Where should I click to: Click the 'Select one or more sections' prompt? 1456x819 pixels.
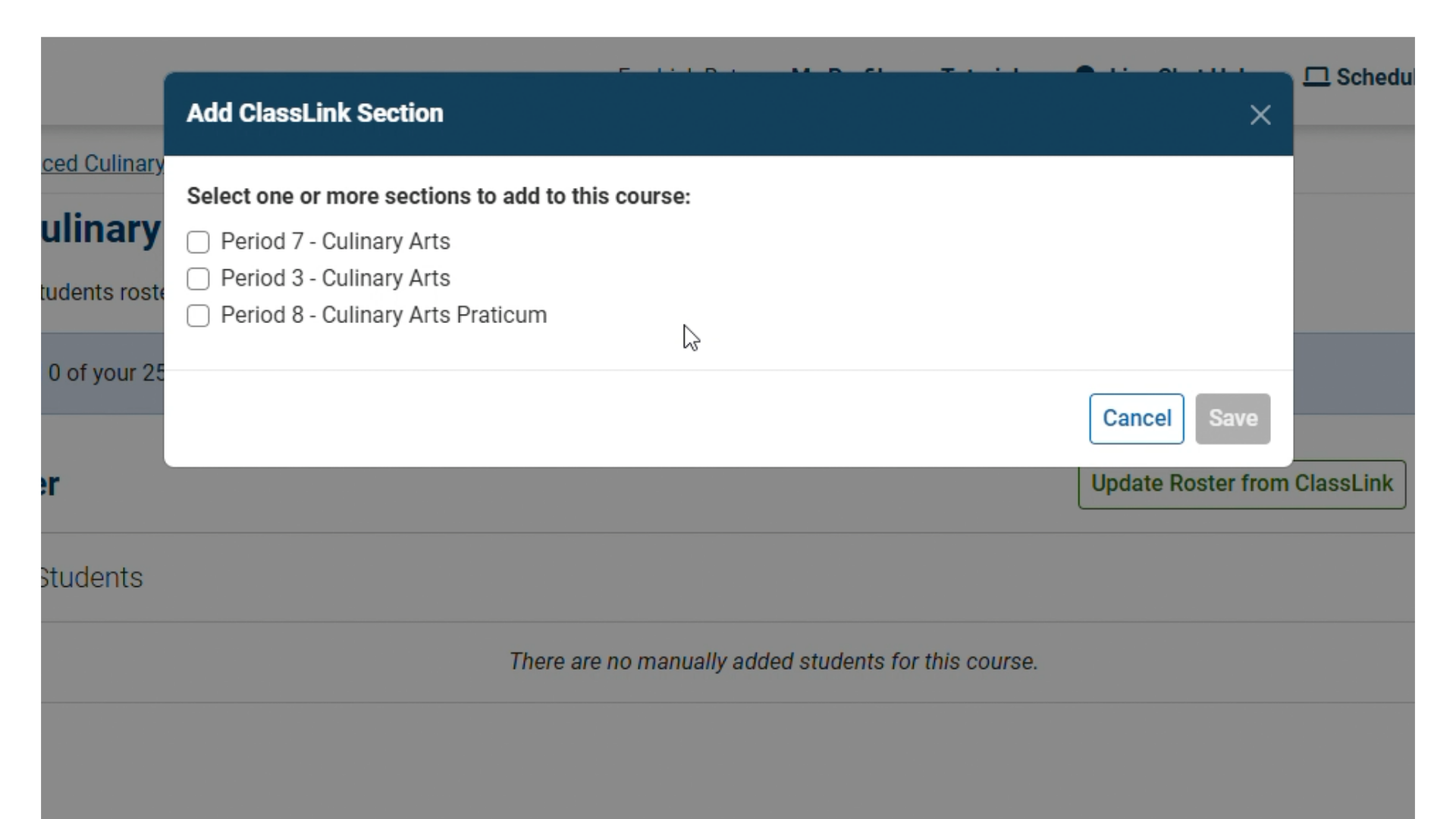(x=438, y=196)
